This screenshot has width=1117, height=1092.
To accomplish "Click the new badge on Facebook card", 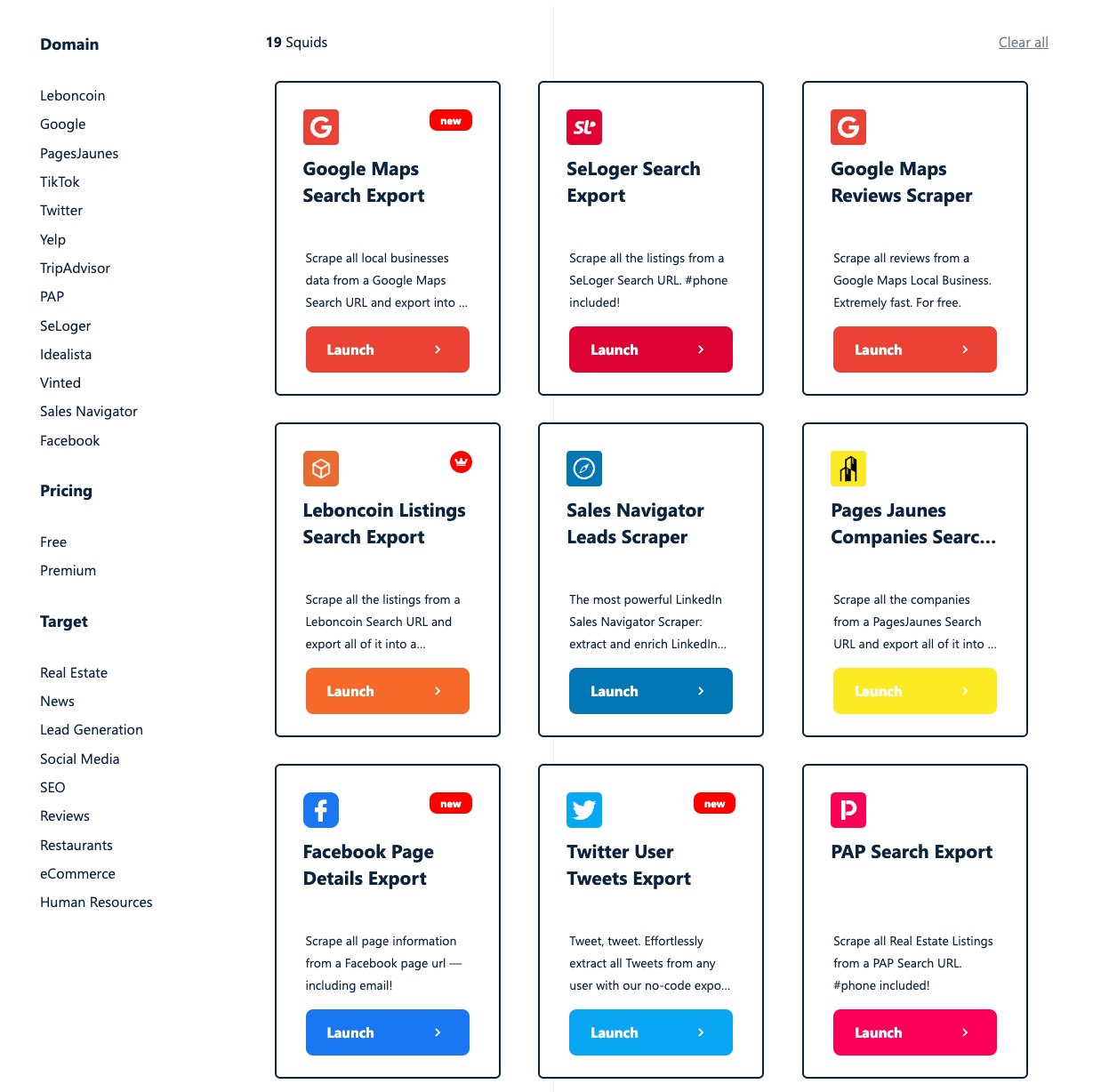I will coord(451,804).
